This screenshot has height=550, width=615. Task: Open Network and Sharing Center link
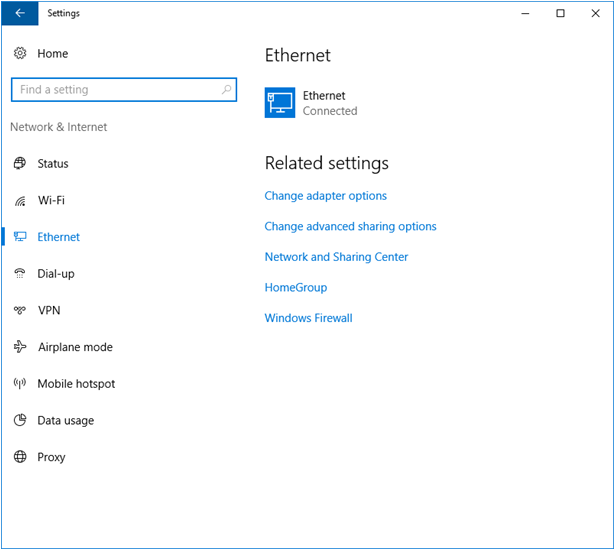pyautogui.click(x=336, y=257)
